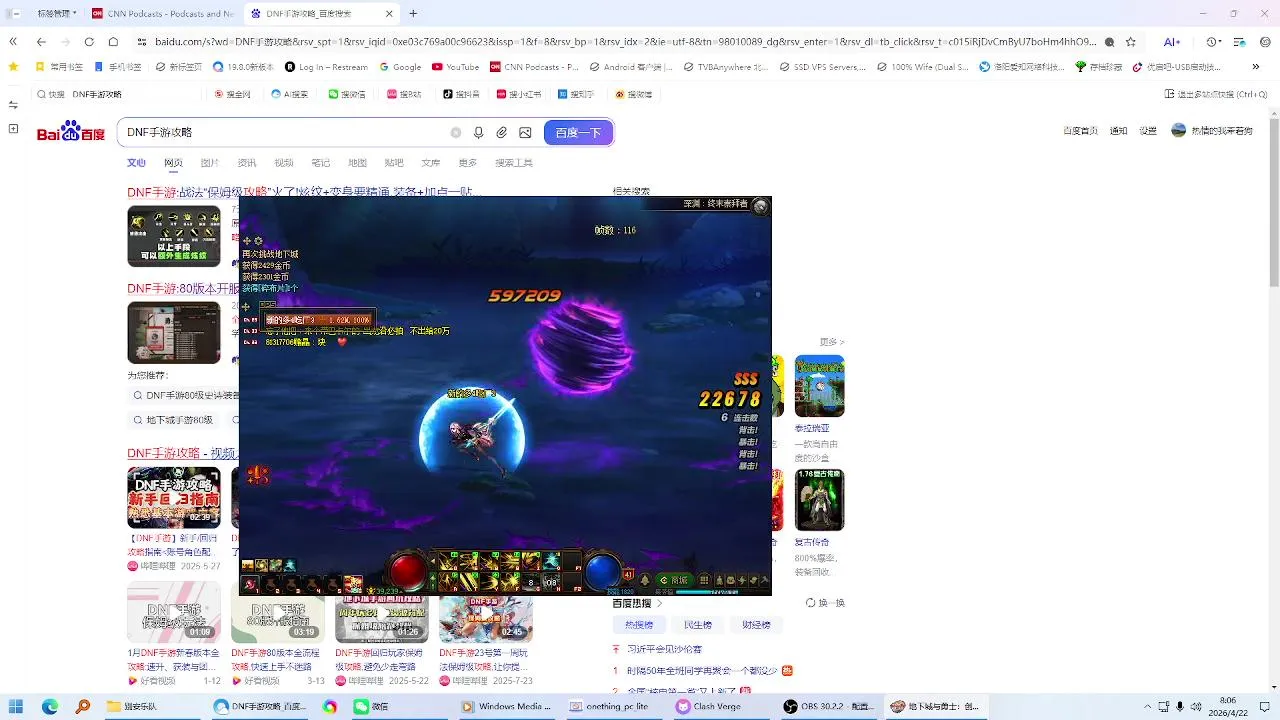Open the AI+ assistant in the browser toolbar
Screen dimensions: 1280x720
[x=1171, y=42]
